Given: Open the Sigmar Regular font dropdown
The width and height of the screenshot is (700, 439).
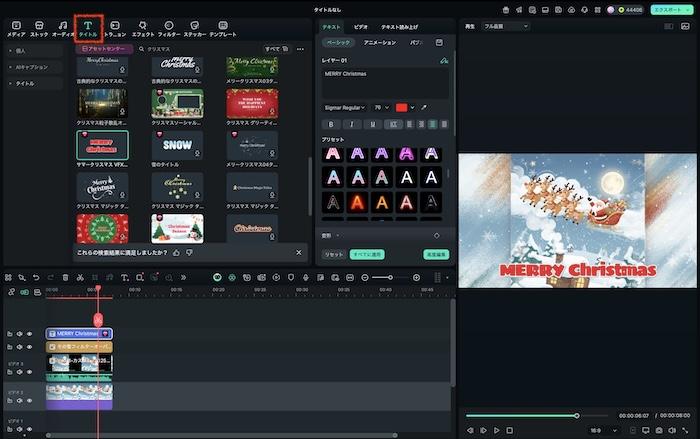Looking at the screenshot, I should click(x=344, y=108).
